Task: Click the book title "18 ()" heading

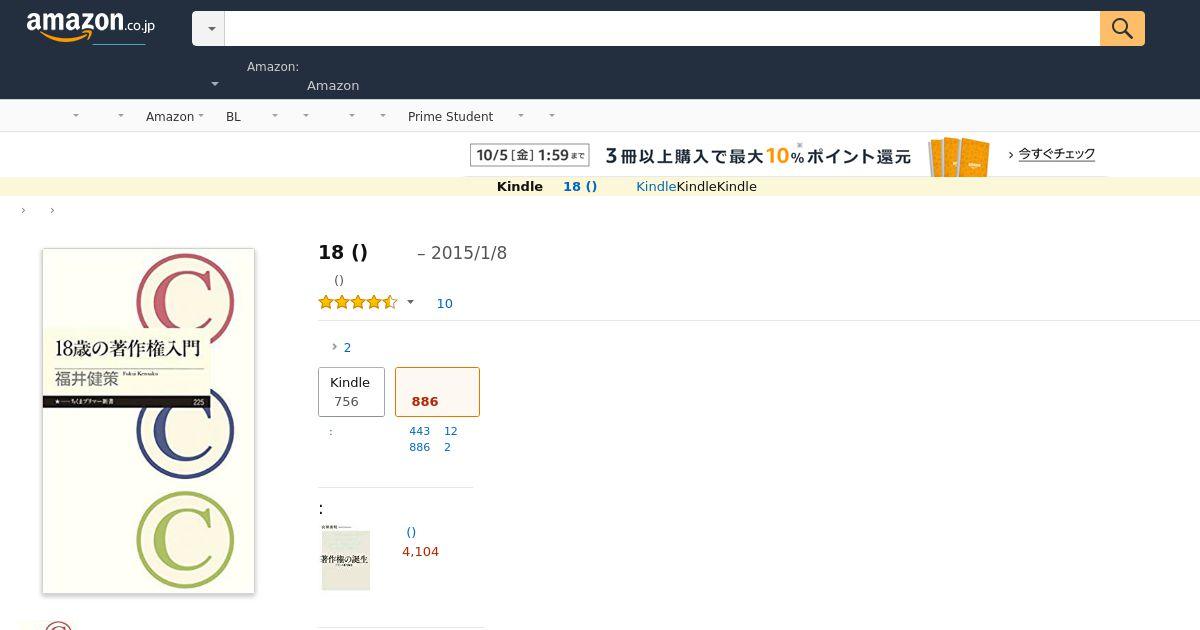Action: point(343,253)
